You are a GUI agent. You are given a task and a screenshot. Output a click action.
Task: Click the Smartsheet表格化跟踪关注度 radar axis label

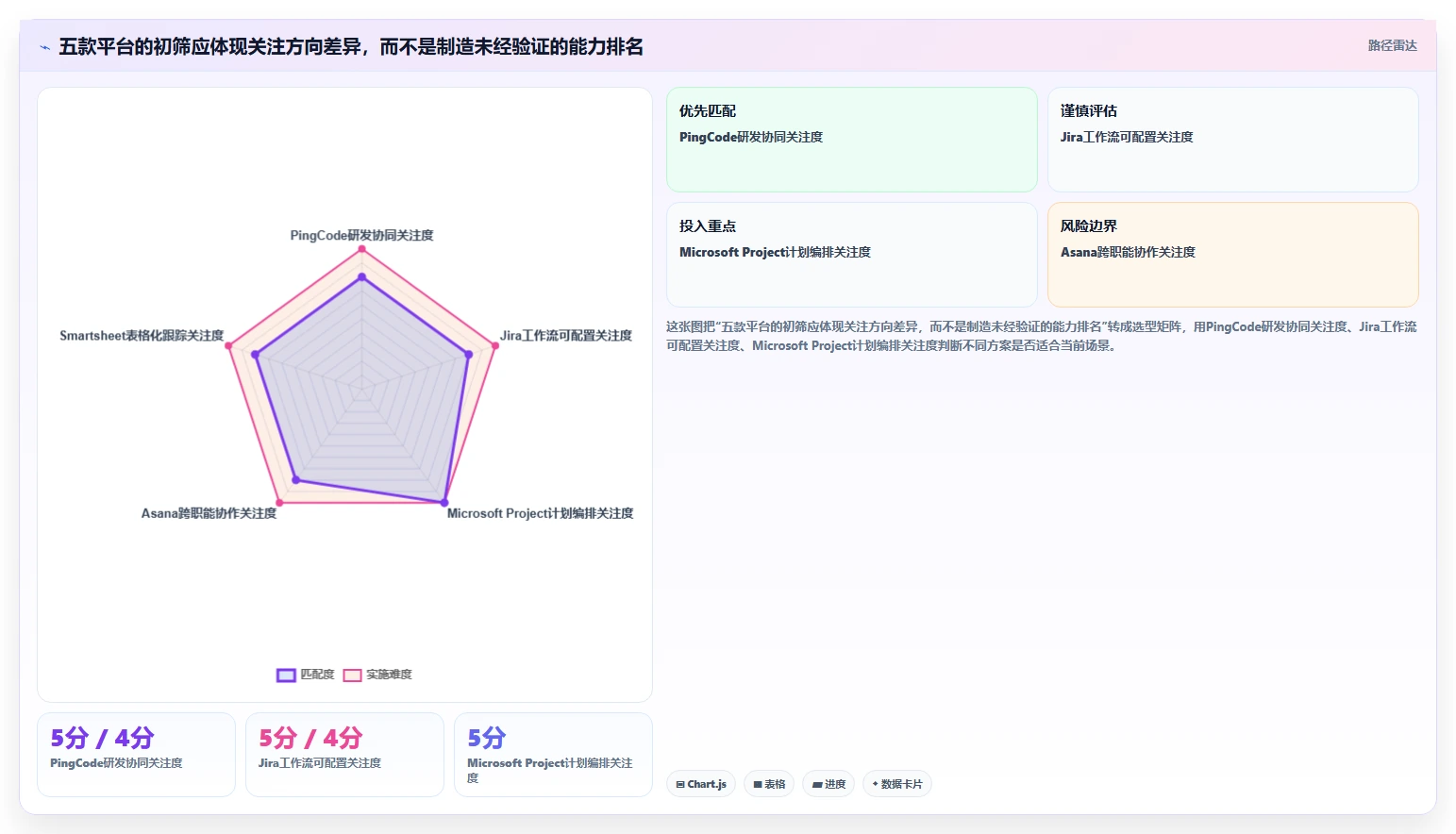142,335
